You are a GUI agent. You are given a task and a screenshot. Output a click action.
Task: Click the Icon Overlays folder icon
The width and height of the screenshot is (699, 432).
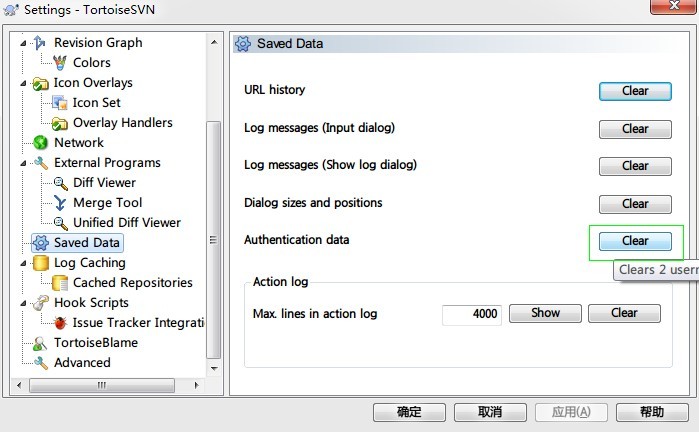(x=40, y=83)
